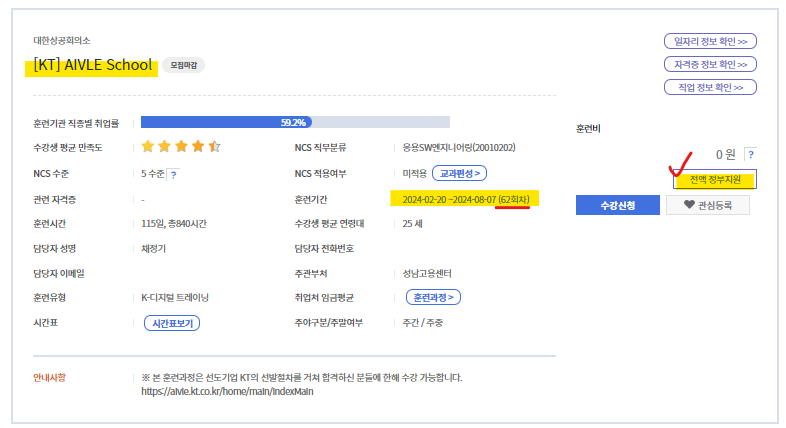
Task: Click the 0 원 price value
Action: pos(725,154)
